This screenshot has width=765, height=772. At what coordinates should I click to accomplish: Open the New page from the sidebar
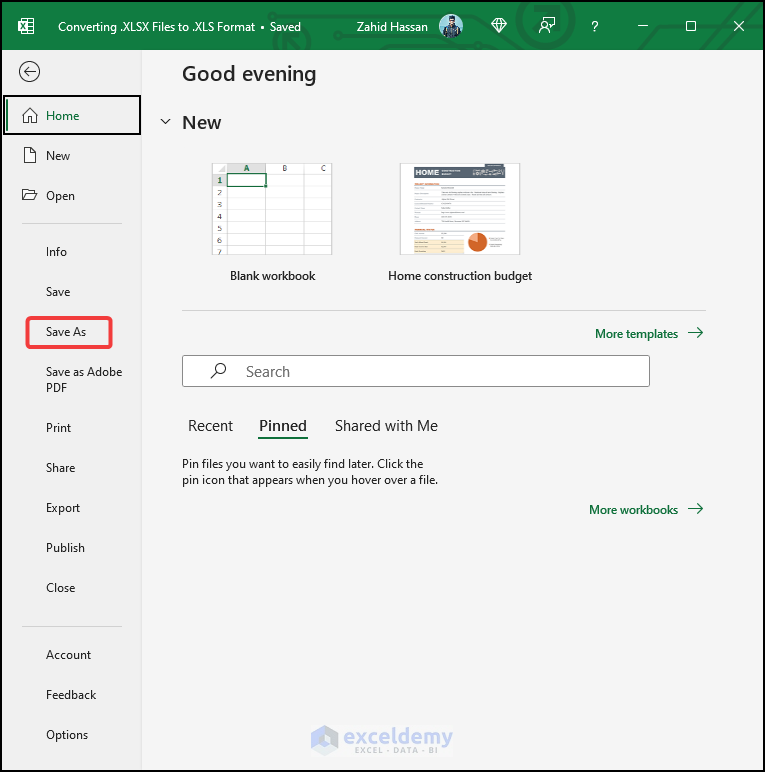[72, 156]
